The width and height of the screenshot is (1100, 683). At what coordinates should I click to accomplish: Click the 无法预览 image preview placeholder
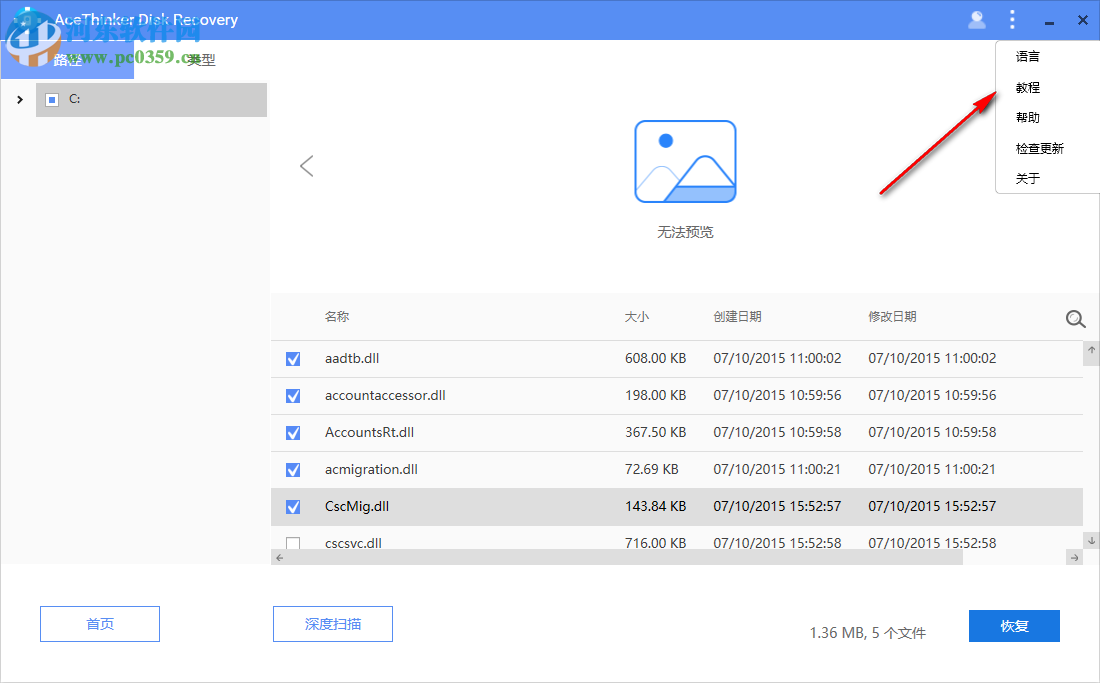(x=685, y=162)
